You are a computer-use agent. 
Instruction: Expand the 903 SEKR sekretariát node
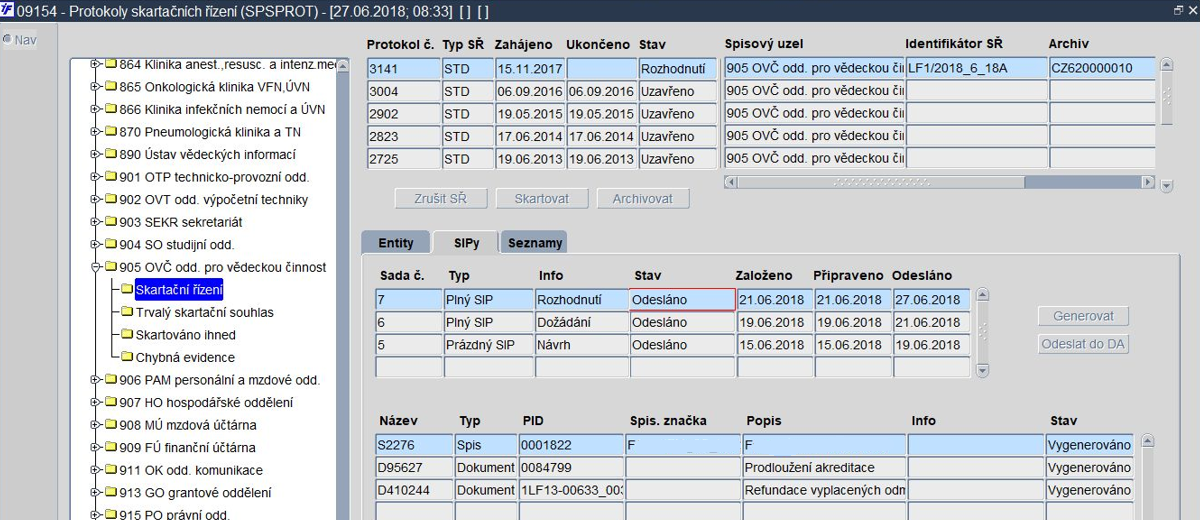coord(95,222)
